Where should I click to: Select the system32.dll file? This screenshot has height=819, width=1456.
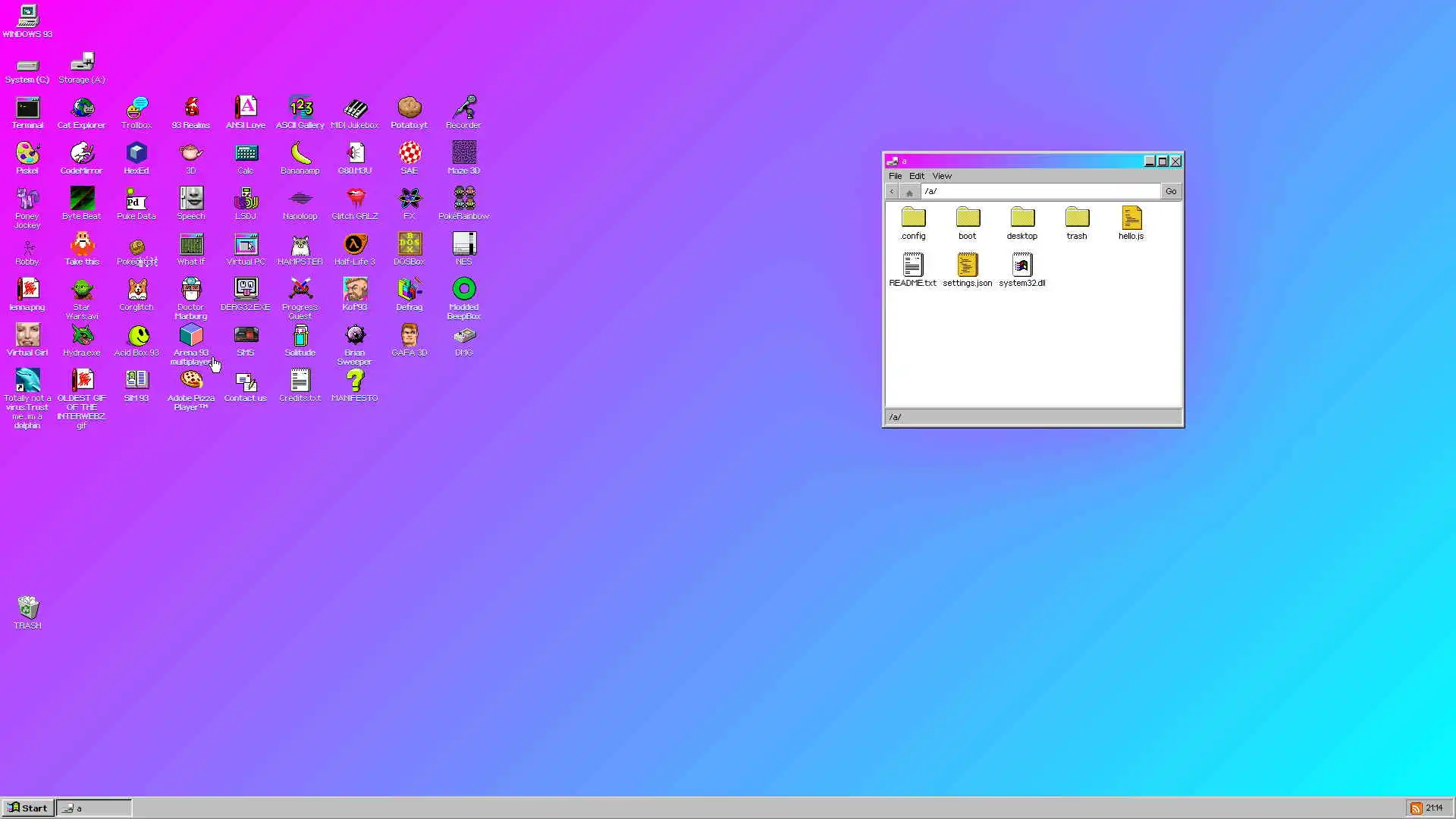(x=1021, y=266)
